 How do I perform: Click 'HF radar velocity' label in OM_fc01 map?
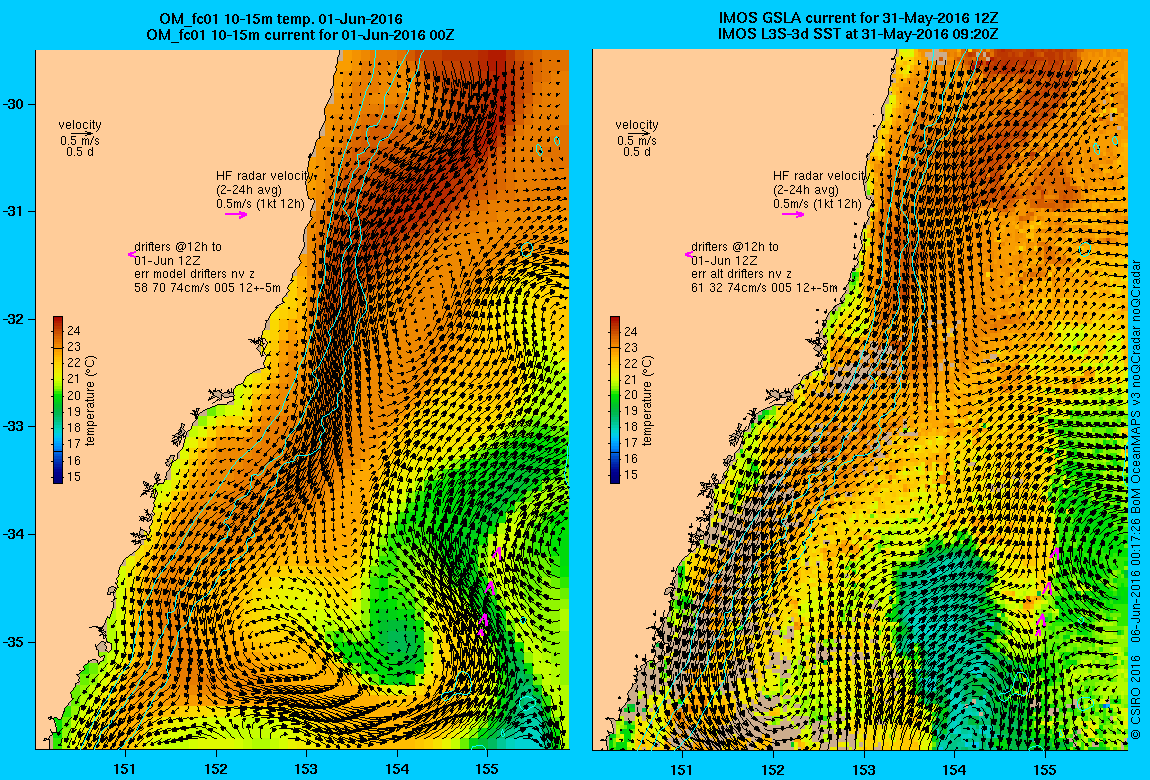pyautogui.click(x=264, y=176)
